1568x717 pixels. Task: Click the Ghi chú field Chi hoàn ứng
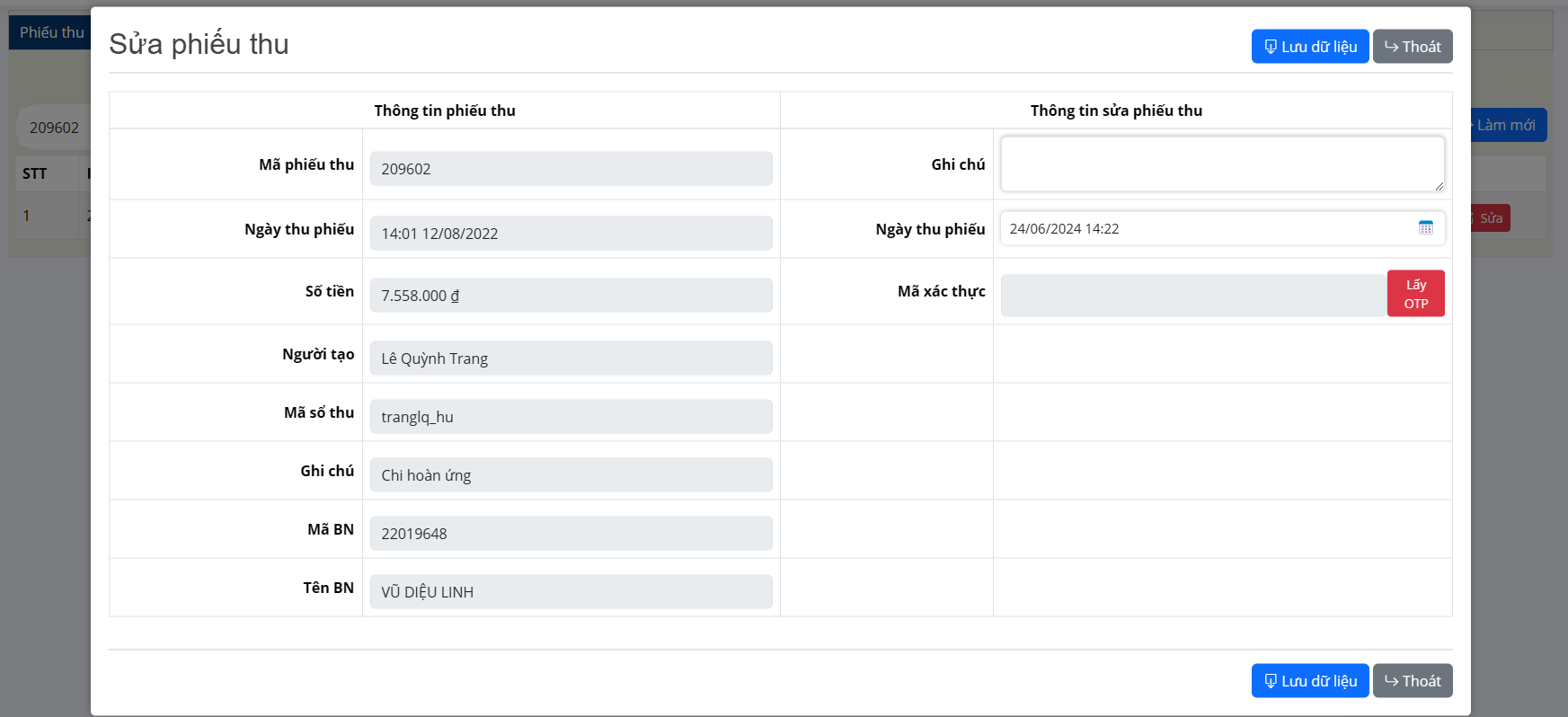coord(571,475)
